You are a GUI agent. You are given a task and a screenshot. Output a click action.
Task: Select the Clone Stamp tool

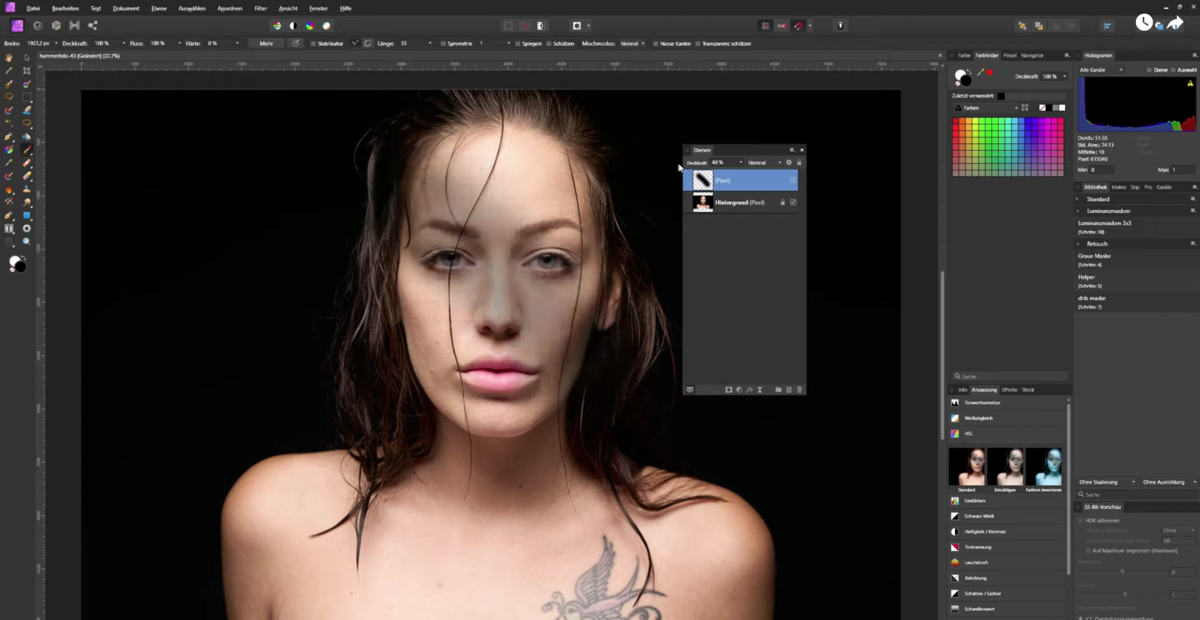(27, 189)
